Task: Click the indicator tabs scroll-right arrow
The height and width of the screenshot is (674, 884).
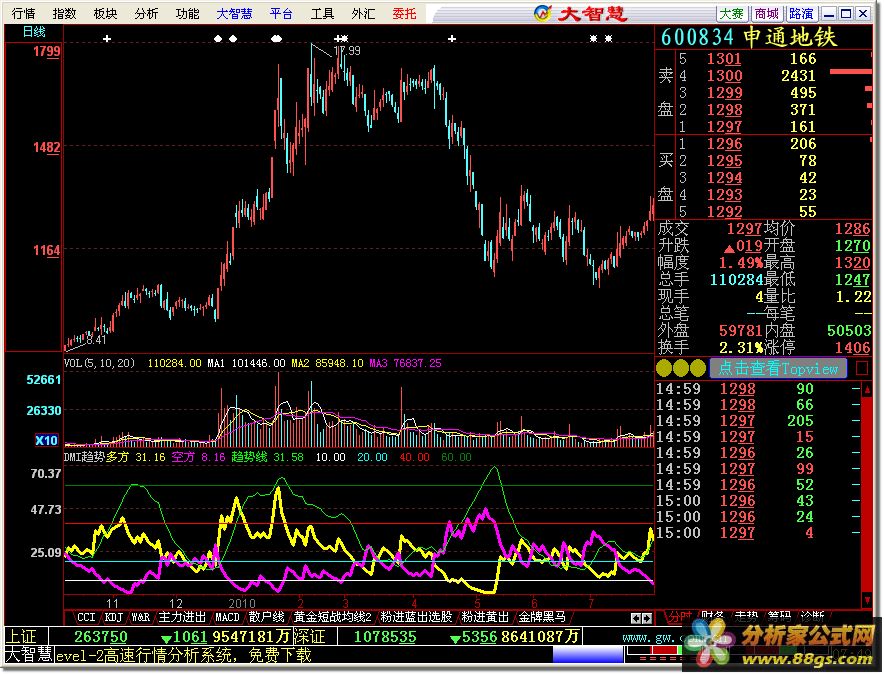Action: (646, 618)
